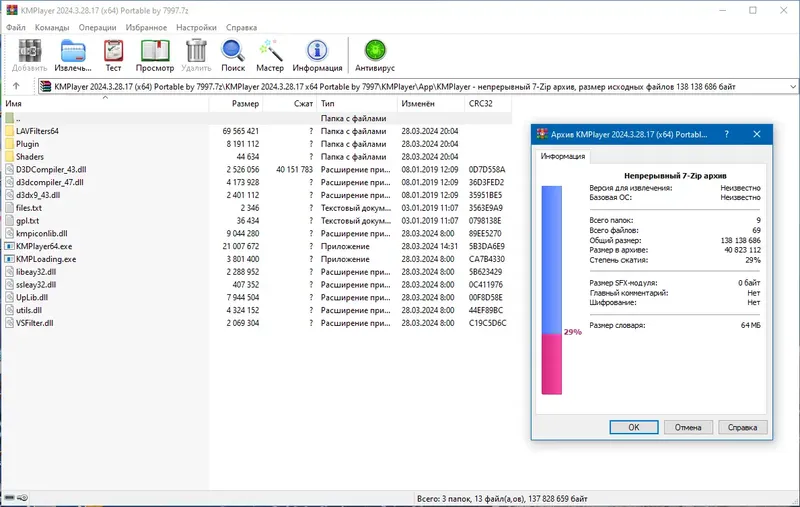The height and width of the screenshot is (507, 800).
Task: Select the Информация tab in dialog
Action: 563,156
